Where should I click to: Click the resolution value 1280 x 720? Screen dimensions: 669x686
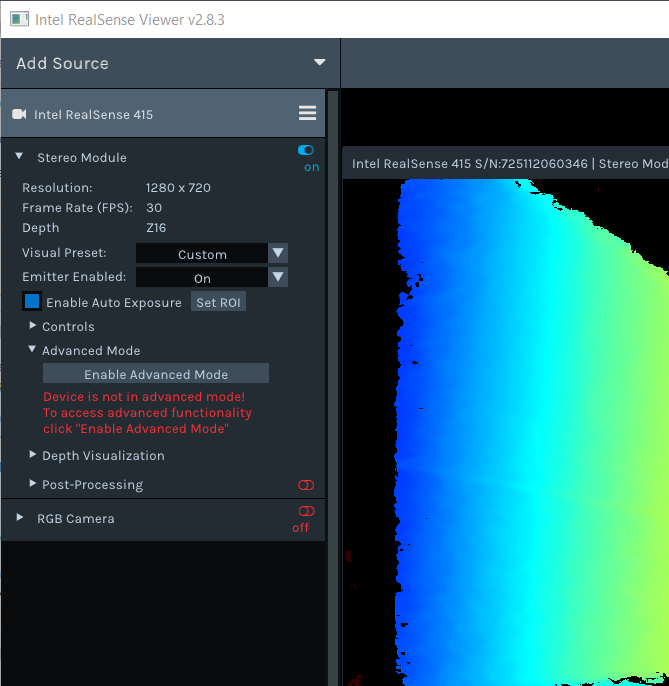(x=178, y=188)
